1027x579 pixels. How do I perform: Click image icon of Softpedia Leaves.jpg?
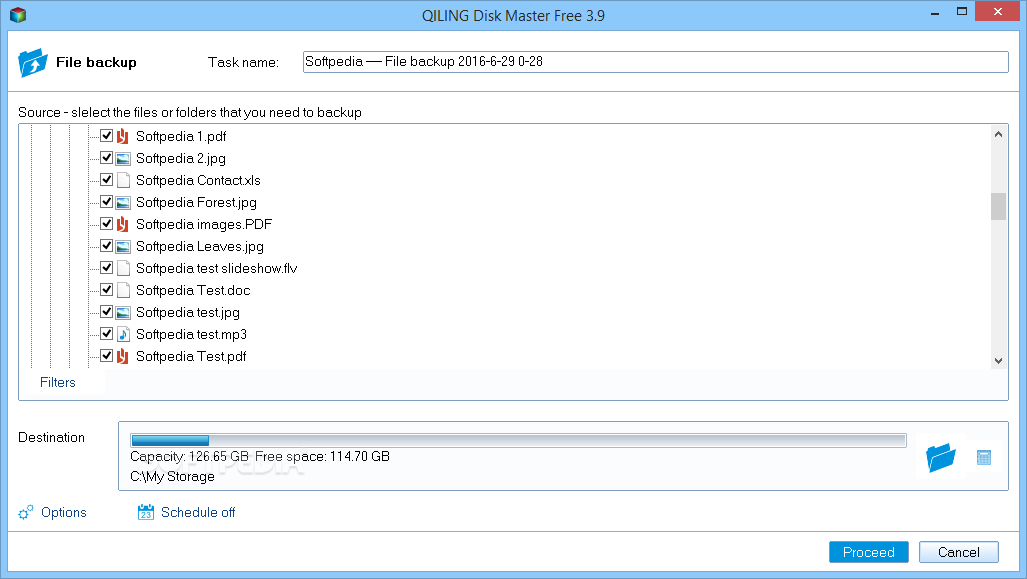[122, 246]
